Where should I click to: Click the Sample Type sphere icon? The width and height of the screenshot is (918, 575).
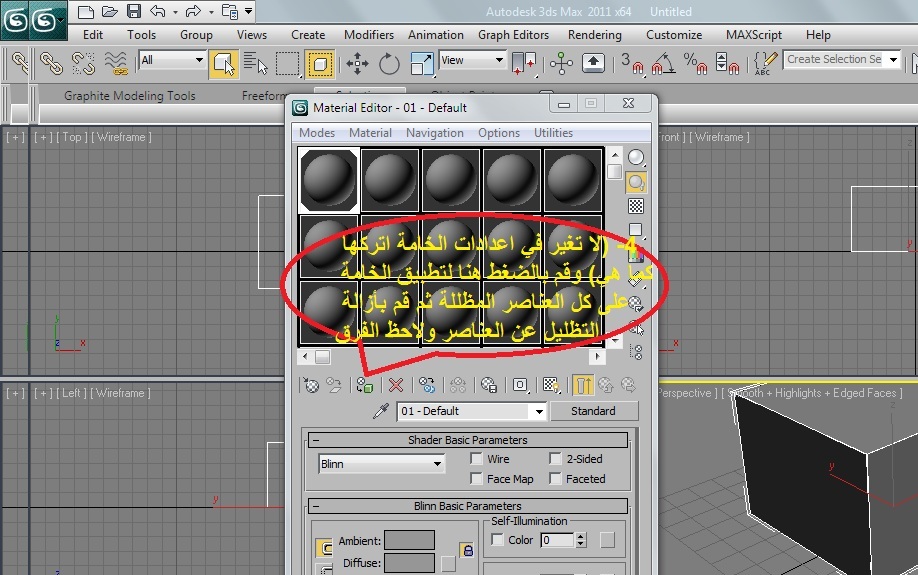coord(636,158)
